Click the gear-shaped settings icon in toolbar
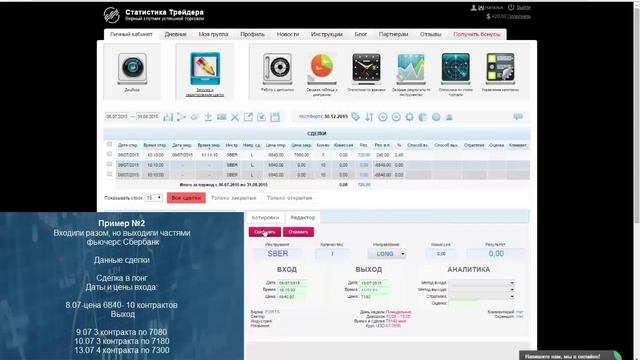Image resolution: width=640 pixels, height=360 pixels. point(409,117)
